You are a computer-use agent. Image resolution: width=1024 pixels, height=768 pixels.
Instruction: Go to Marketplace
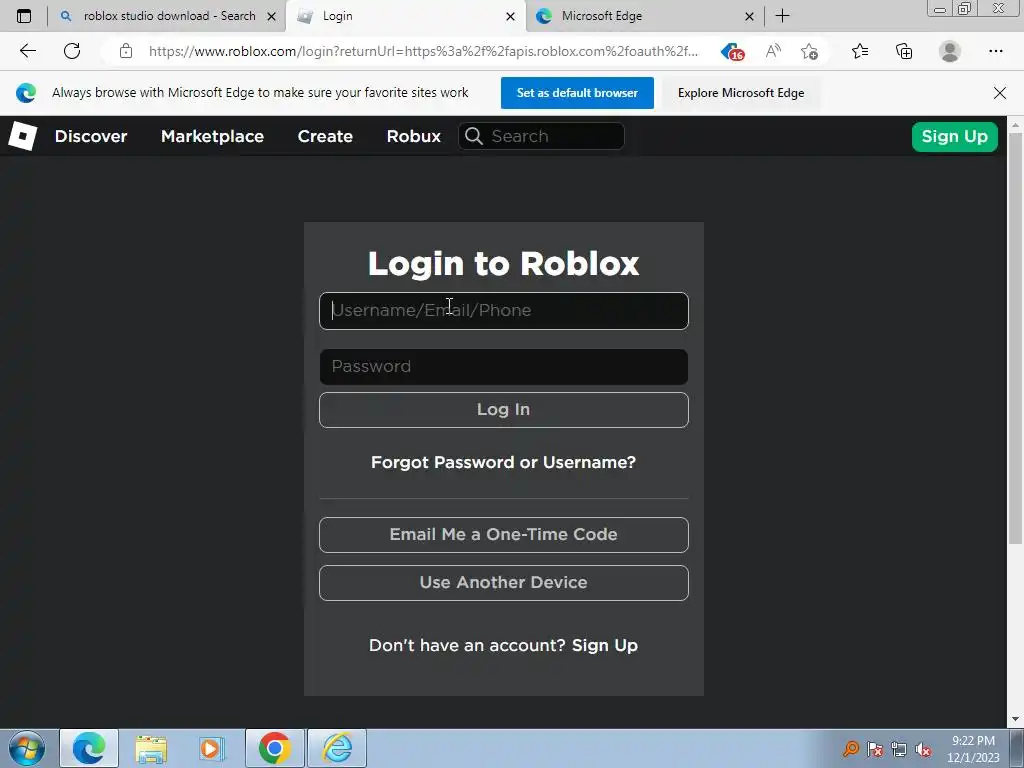pos(212,136)
